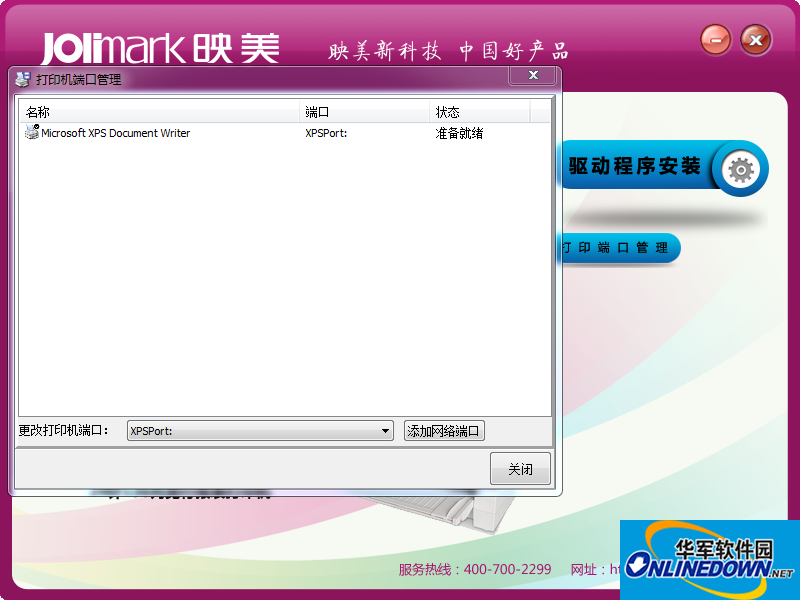
Task: Click the ONLINEDOWN watermark logo
Action: (710, 565)
